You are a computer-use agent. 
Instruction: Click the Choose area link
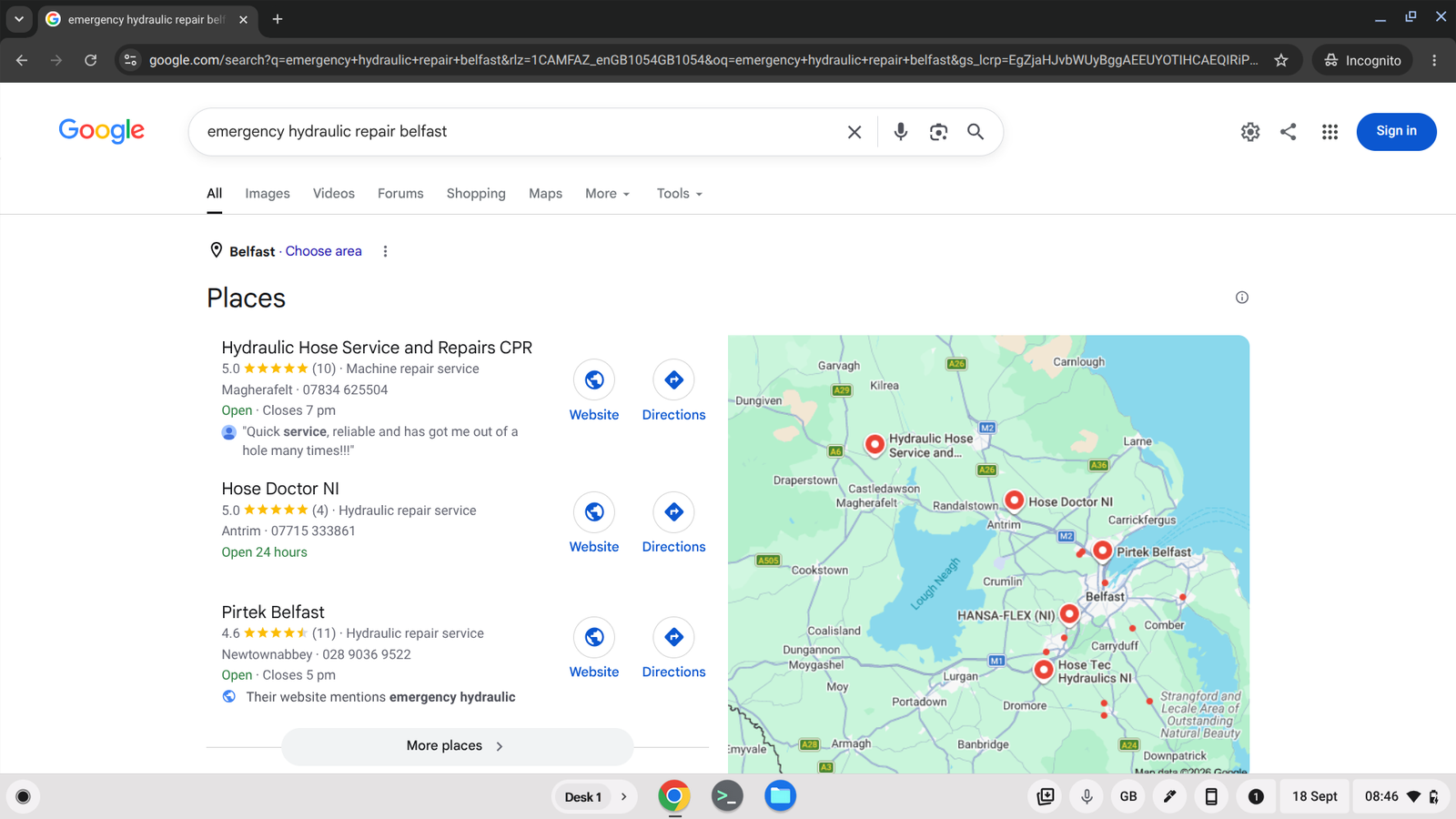tap(324, 251)
